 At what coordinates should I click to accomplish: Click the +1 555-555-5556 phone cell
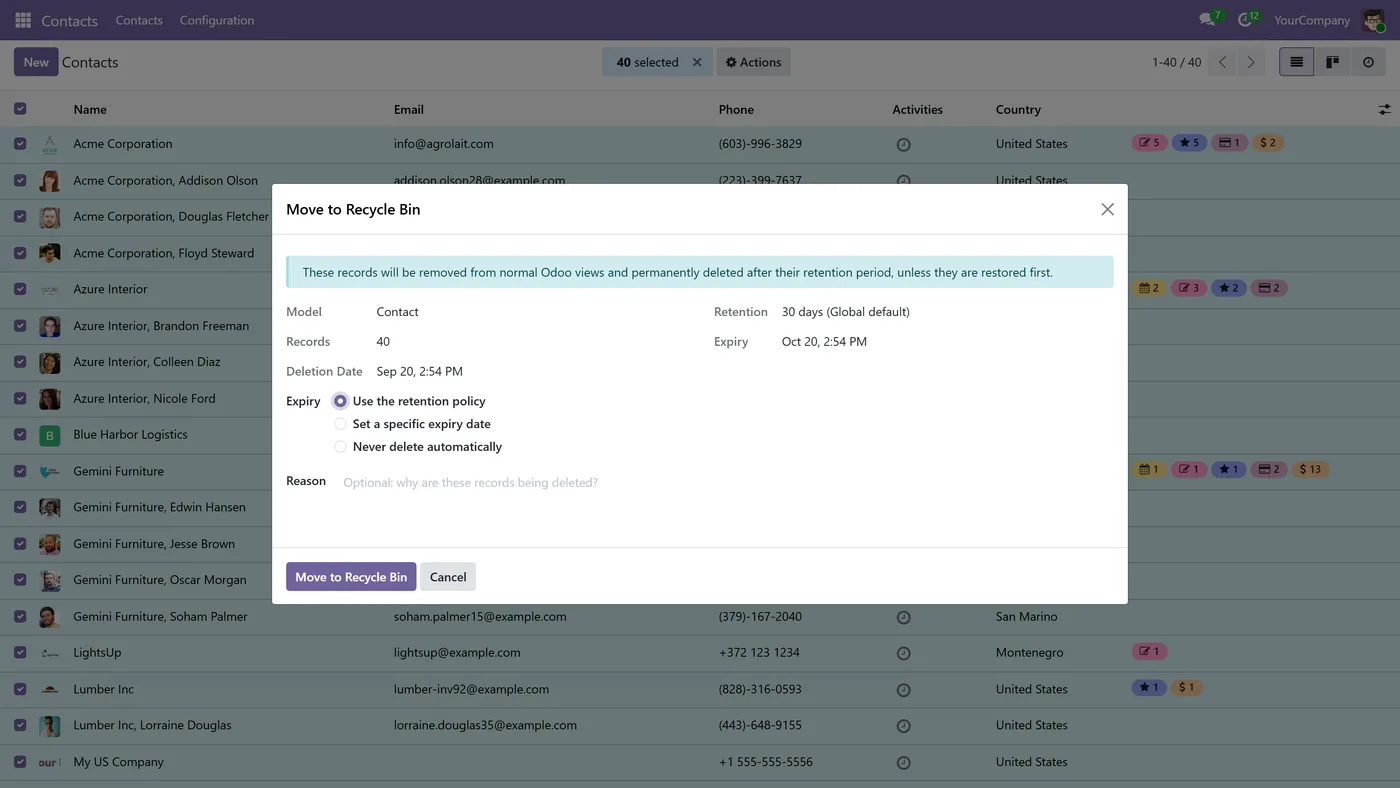point(765,762)
